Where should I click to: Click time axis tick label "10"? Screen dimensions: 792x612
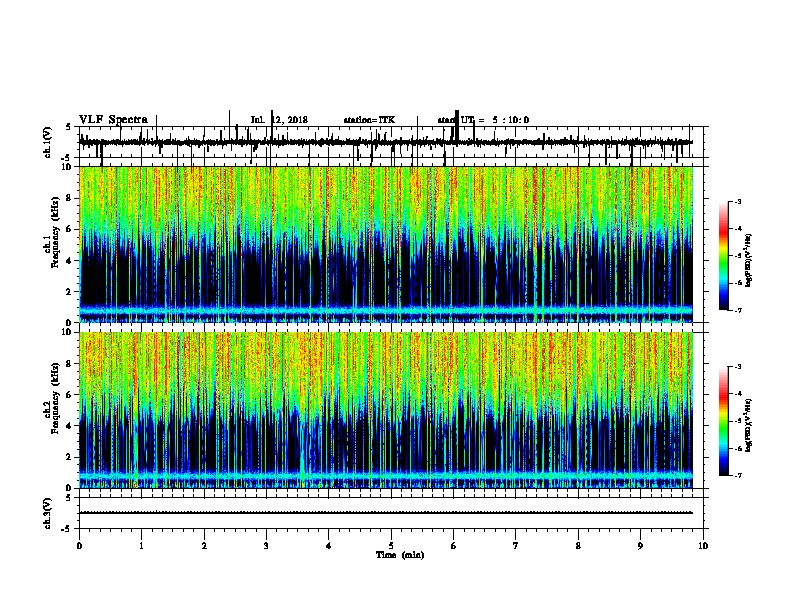pos(703,546)
